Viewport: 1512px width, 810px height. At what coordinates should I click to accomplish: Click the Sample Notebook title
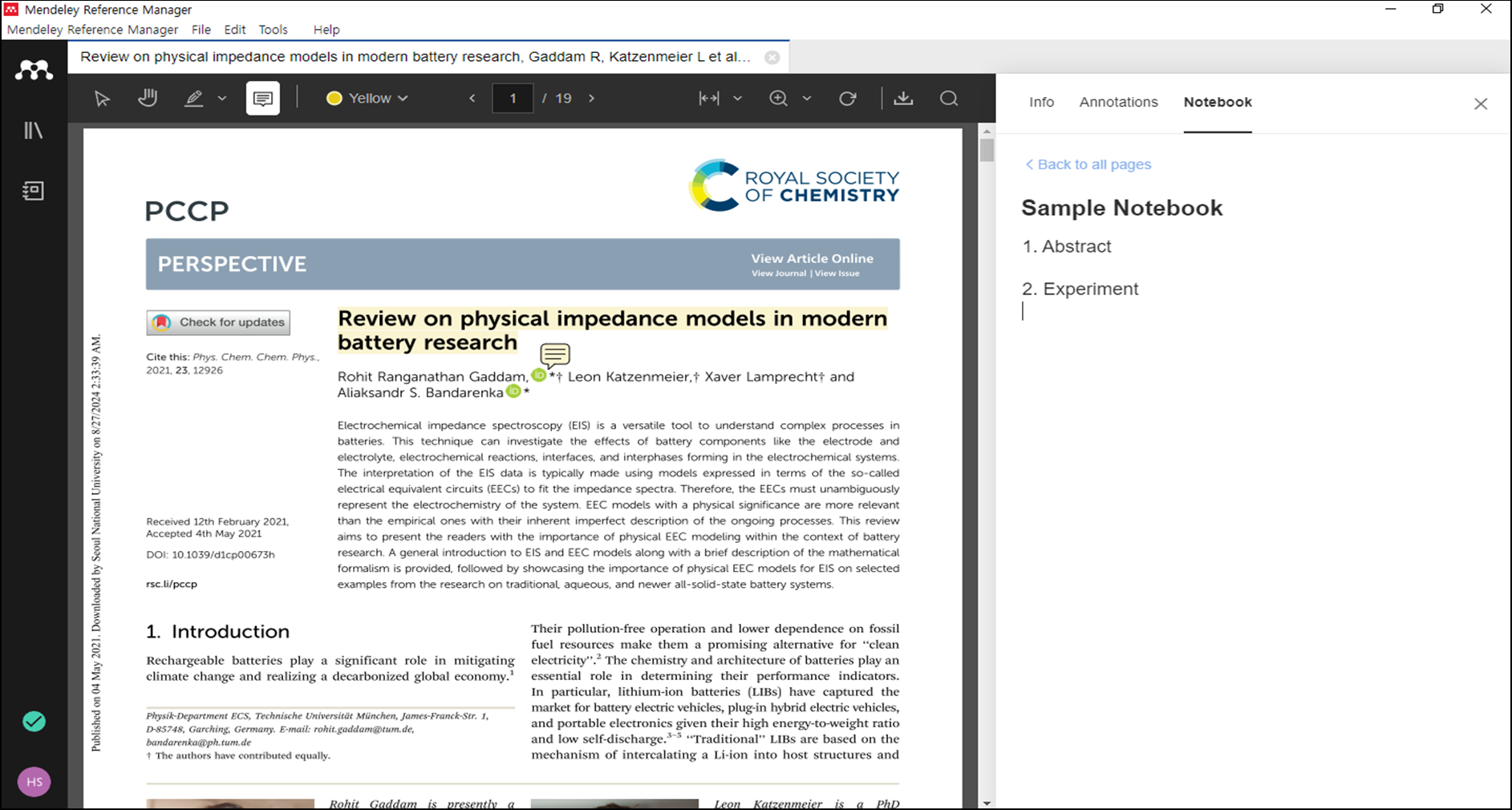point(1121,208)
